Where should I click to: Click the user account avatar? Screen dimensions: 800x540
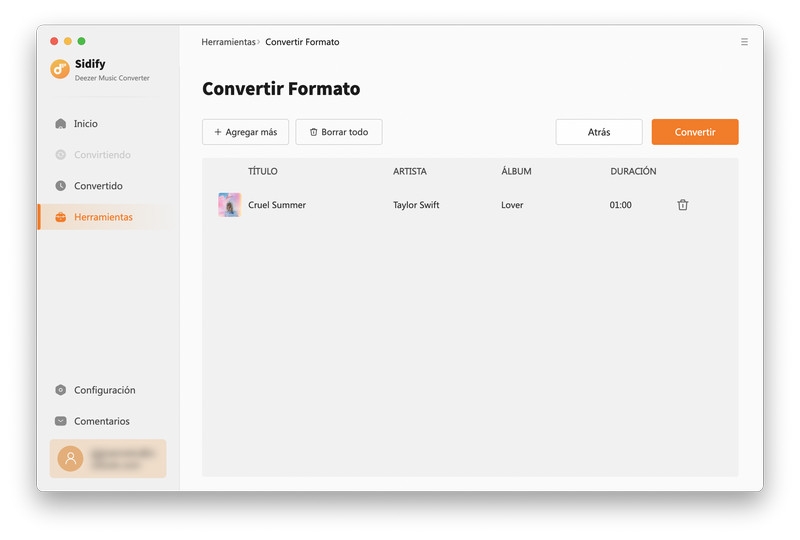[x=70, y=458]
